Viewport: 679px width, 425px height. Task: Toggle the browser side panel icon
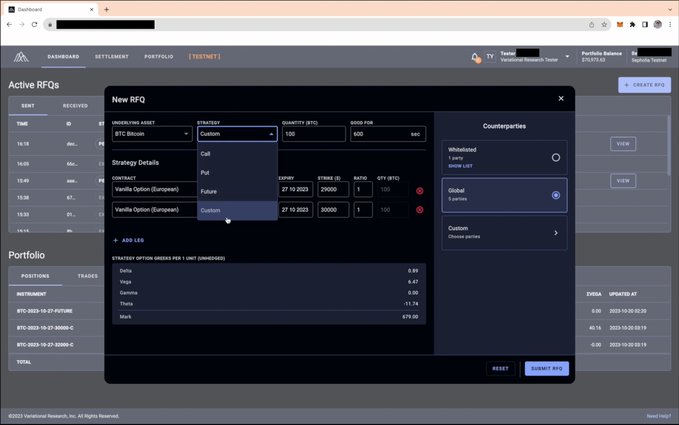pos(645,25)
